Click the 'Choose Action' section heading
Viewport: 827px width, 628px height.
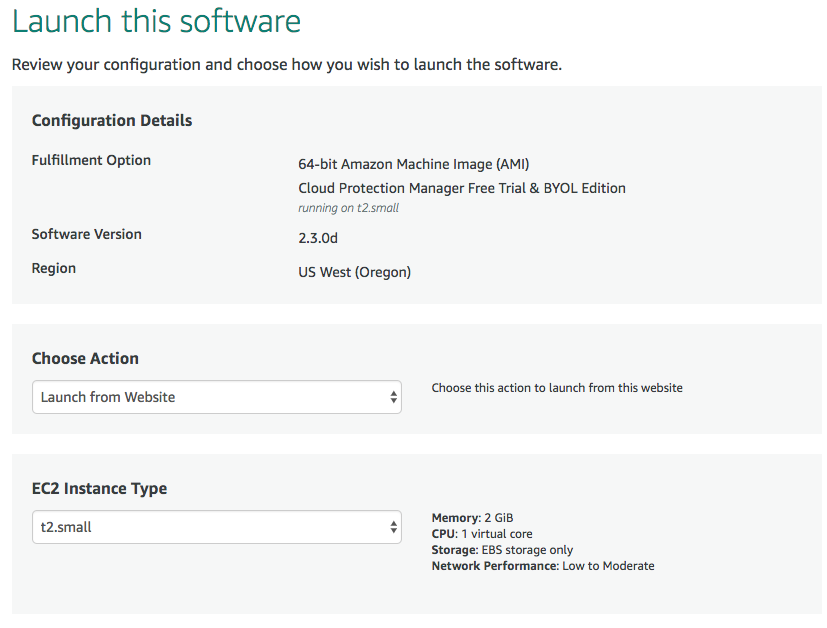[x=85, y=358]
